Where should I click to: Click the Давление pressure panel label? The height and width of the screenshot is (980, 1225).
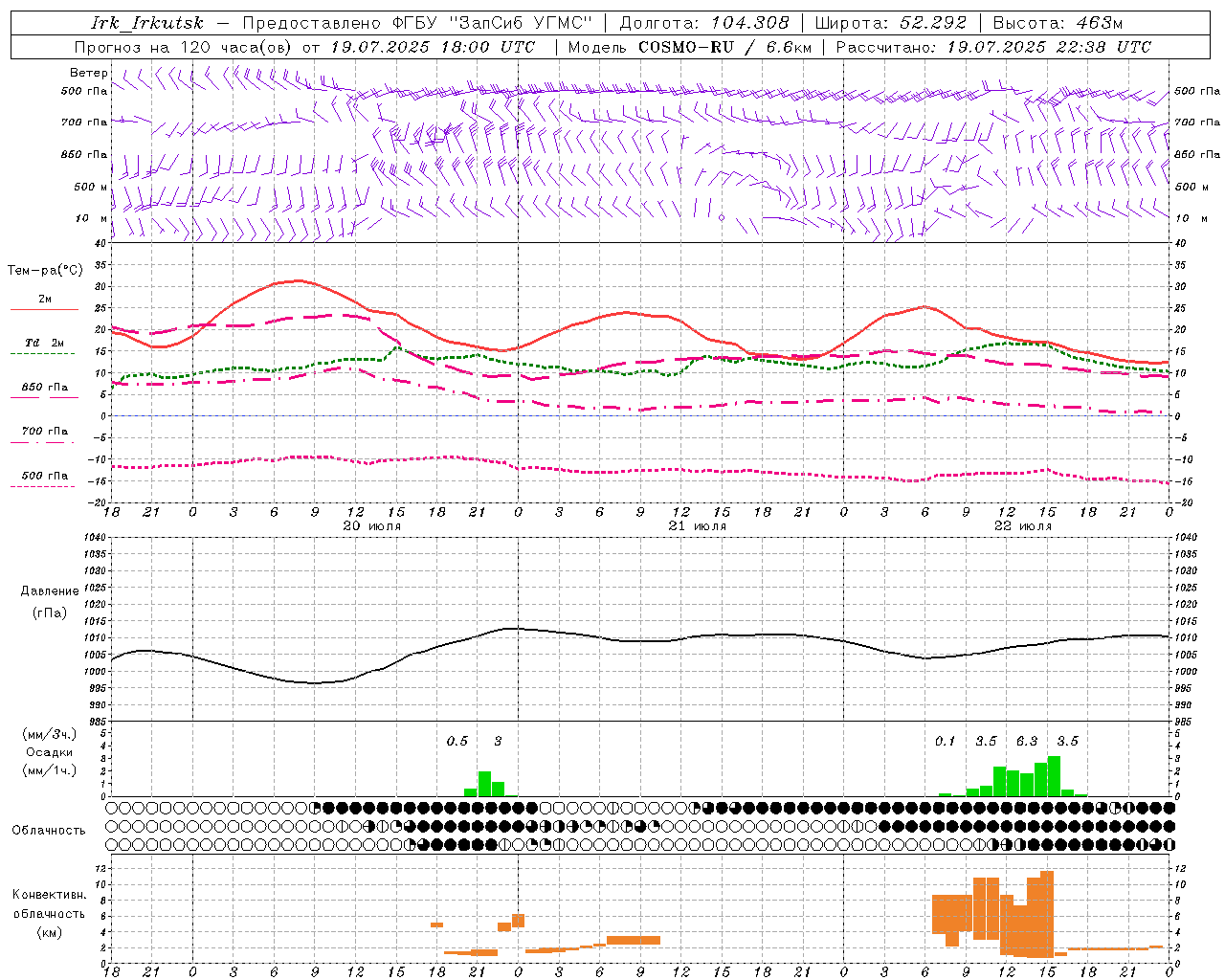pos(50,591)
